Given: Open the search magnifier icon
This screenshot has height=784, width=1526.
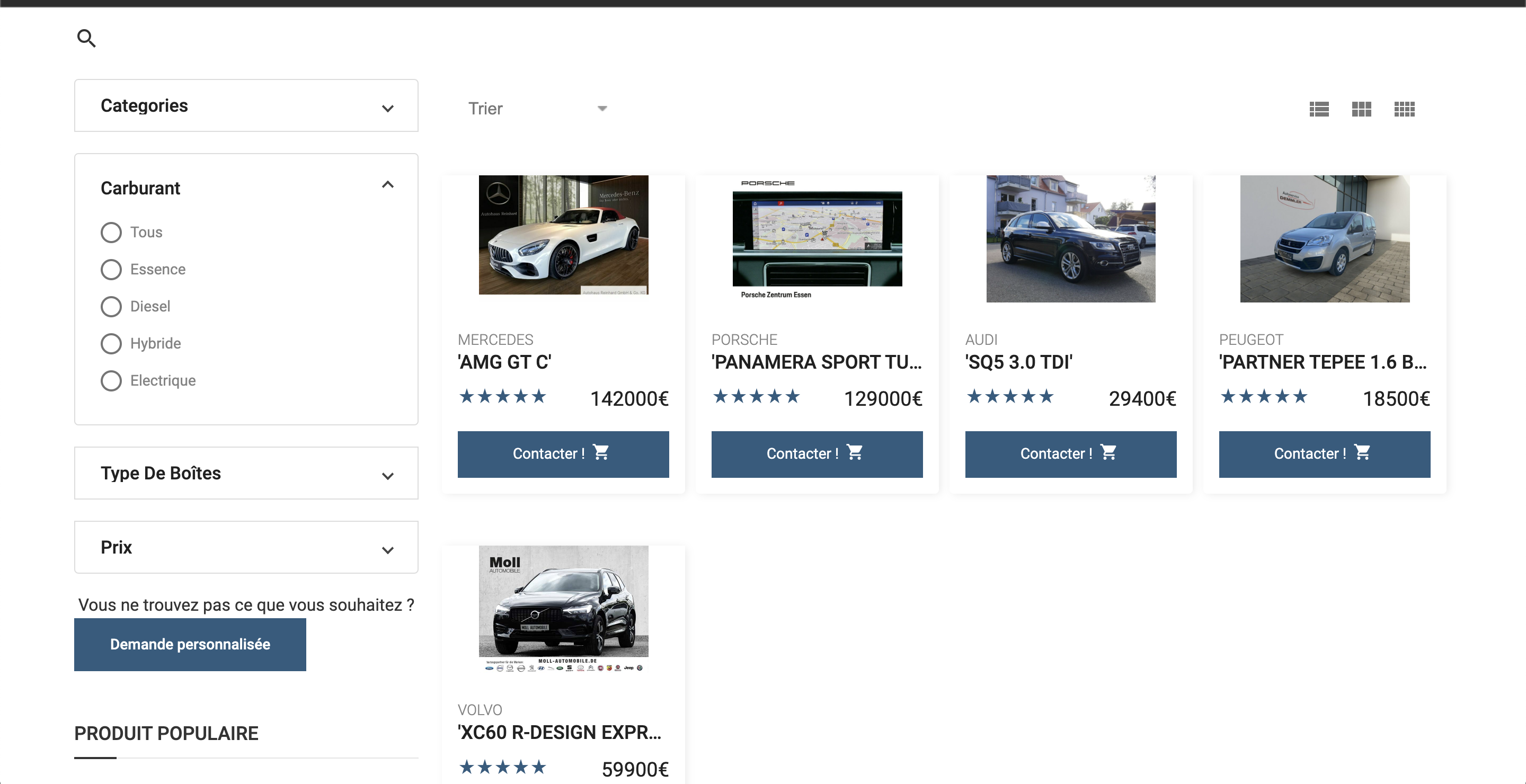Looking at the screenshot, I should point(86,39).
